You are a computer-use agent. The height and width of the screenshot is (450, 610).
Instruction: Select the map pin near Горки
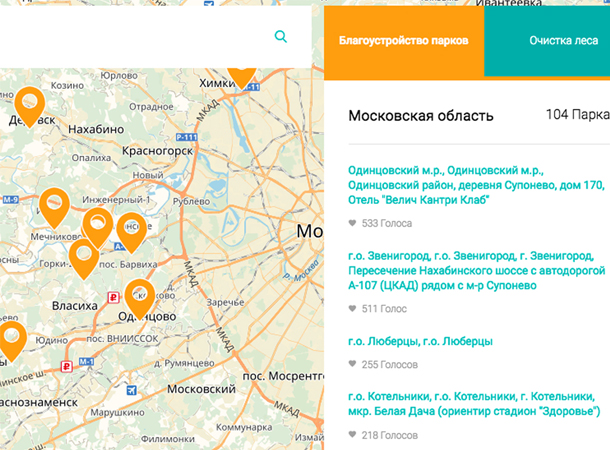click(x=84, y=259)
